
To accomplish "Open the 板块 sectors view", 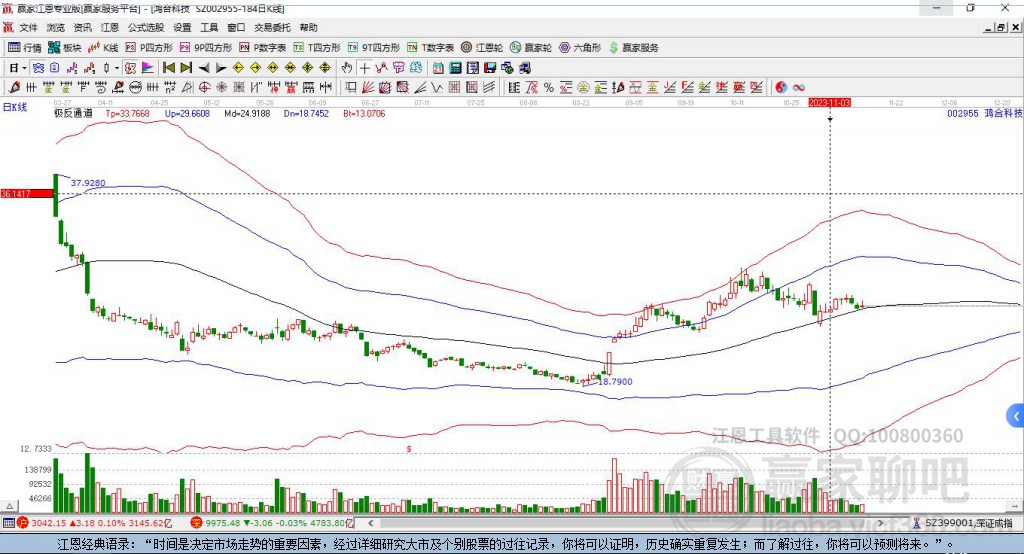I will click(65, 48).
